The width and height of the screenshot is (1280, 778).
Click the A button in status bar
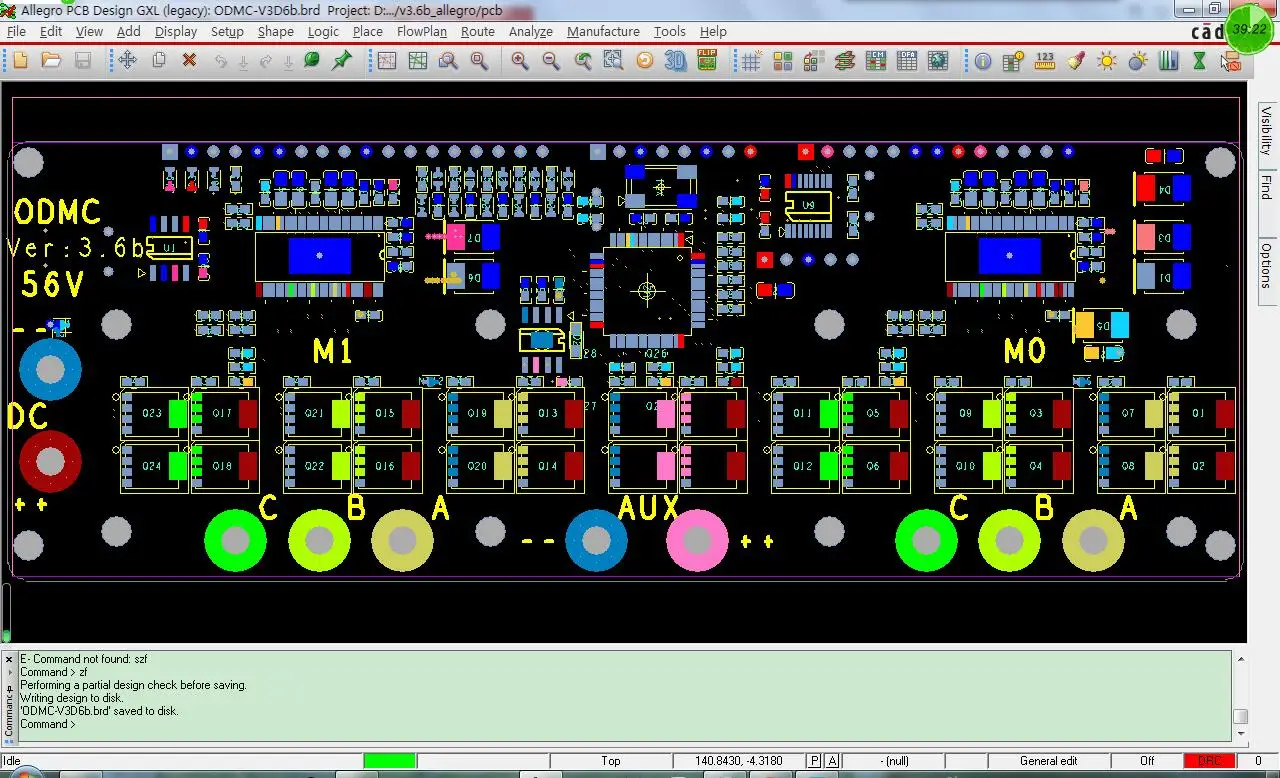[x=832, y=761]
